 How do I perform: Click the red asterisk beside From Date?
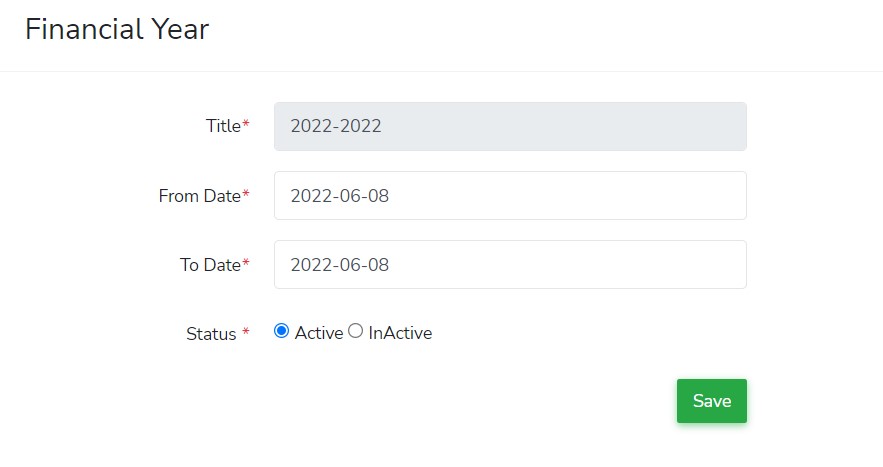(x=246, y=194)
